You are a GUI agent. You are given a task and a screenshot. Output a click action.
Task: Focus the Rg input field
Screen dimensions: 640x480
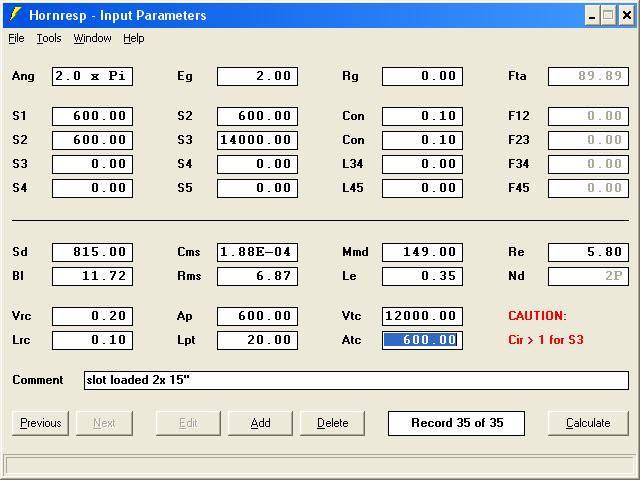[x=422, y=76]
